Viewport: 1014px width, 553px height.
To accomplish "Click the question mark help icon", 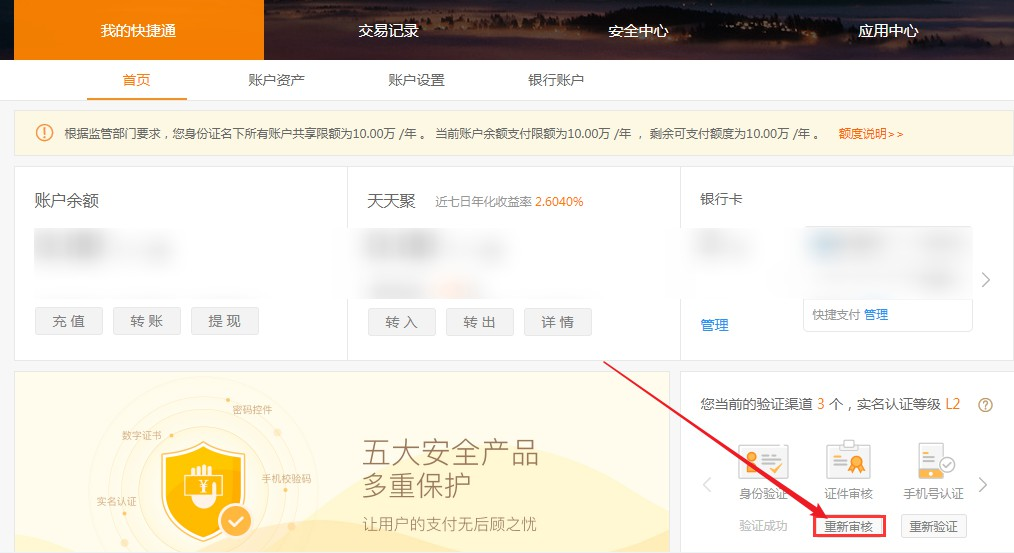I will tap(985, 405).
